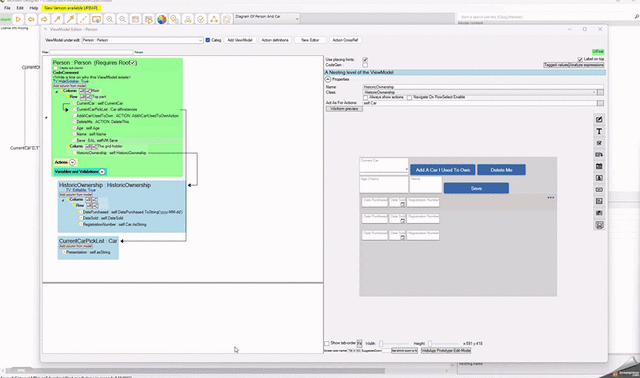This screenshot has height=378, width=640.
Task: Click the checkmark validation toolbar icon
Action: click(201, 19)
